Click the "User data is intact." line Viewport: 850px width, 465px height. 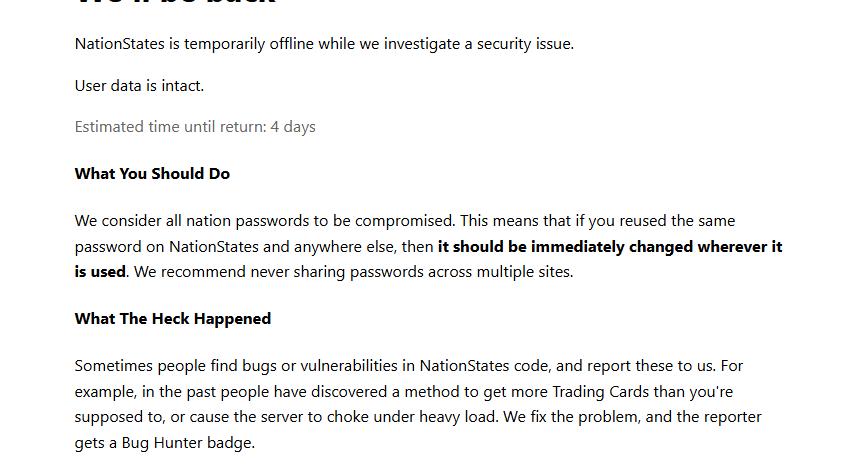click(x=139, y=86)
